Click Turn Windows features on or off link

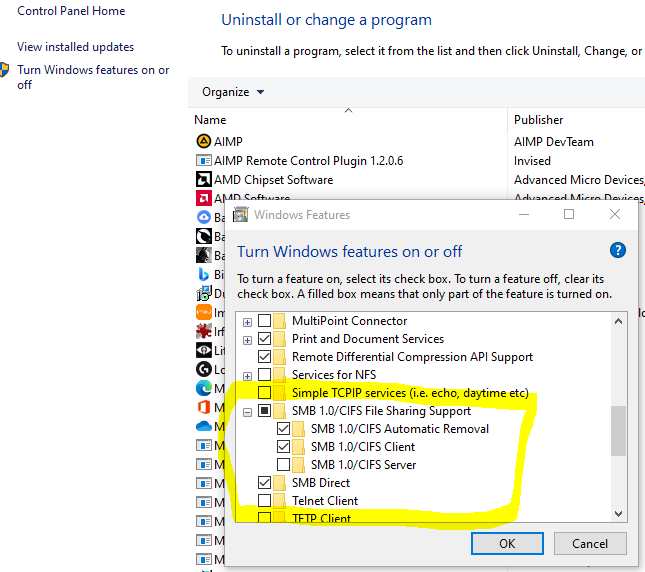[93, 77]
